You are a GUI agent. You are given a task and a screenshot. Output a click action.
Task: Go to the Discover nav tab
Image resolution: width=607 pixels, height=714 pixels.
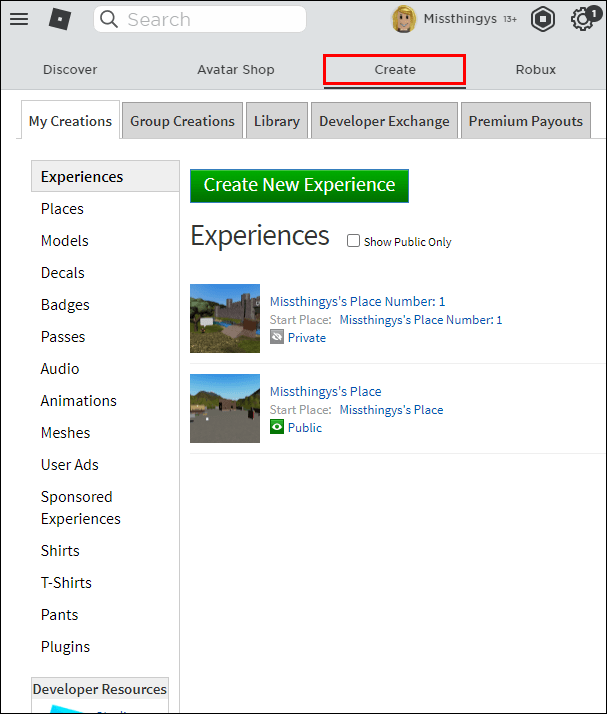(70, 70)
